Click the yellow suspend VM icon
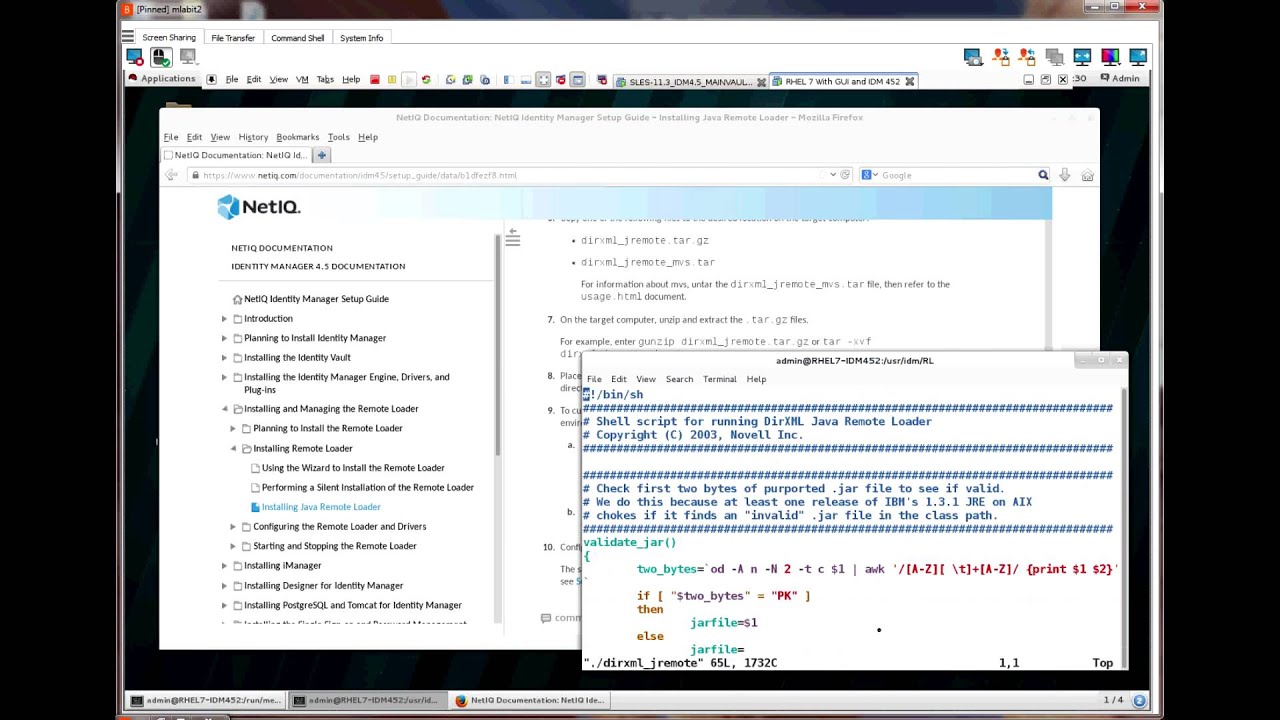This screenshot has width=1280, height=720. (x=392, y=80)
